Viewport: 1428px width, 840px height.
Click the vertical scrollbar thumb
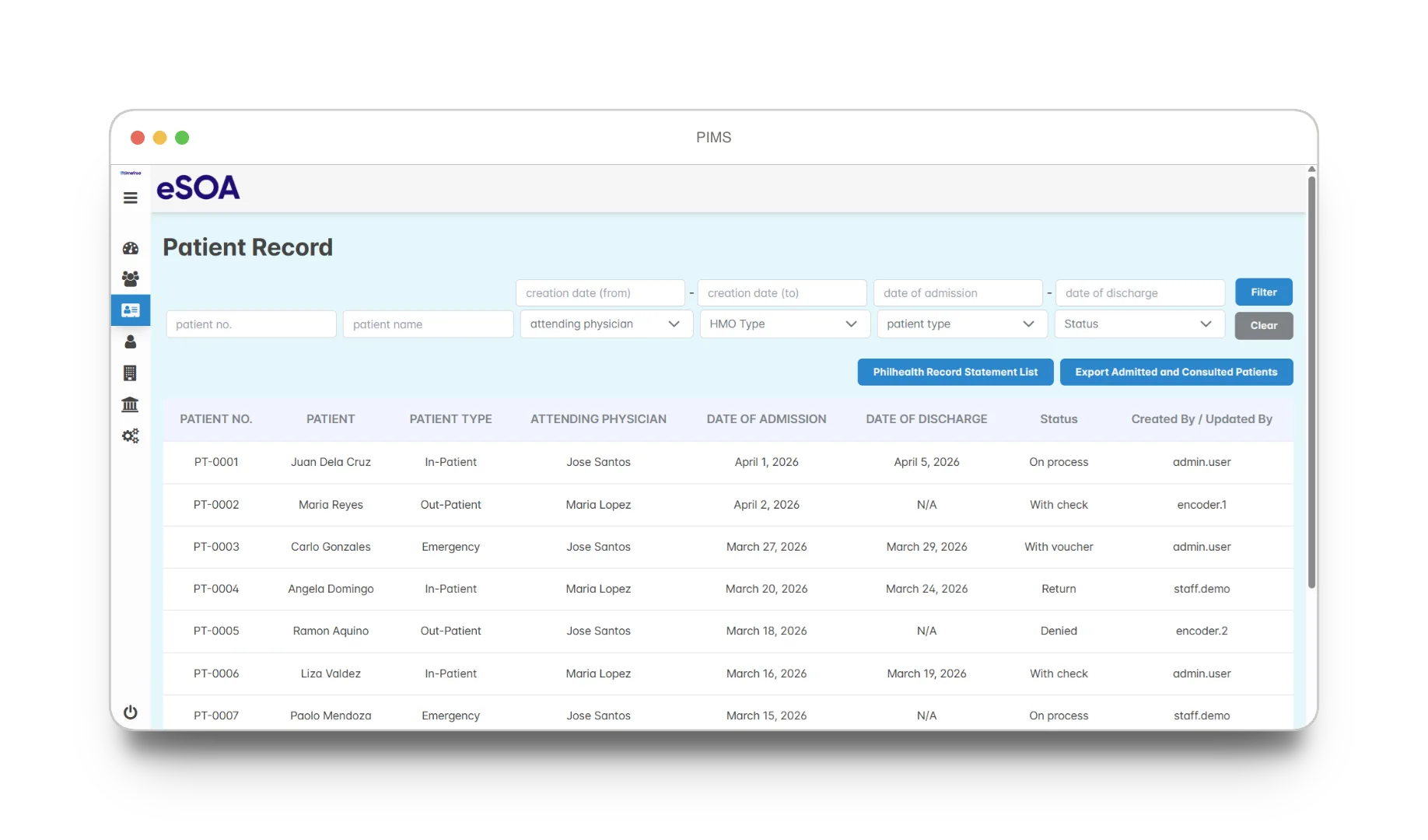[1311, 382]
